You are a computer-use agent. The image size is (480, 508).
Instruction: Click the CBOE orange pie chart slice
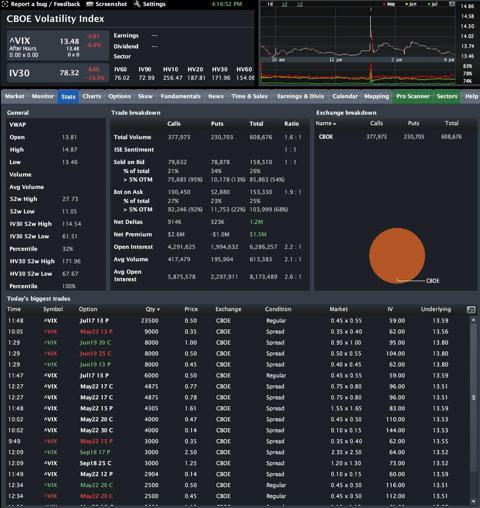click(397, 255)
